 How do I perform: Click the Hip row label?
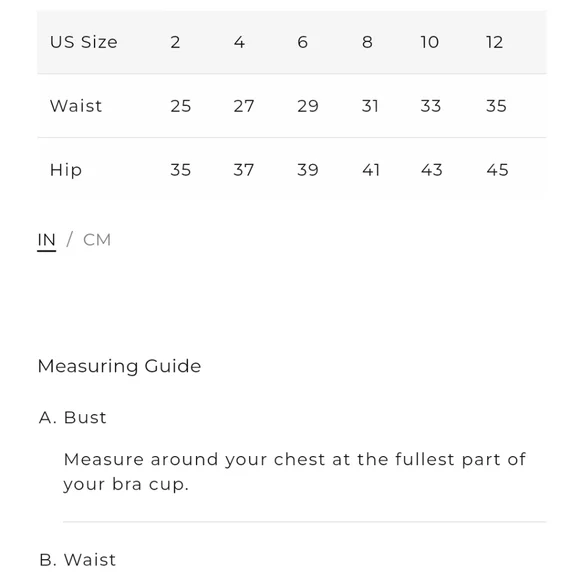pyautogui.click(x=66, y=170)
